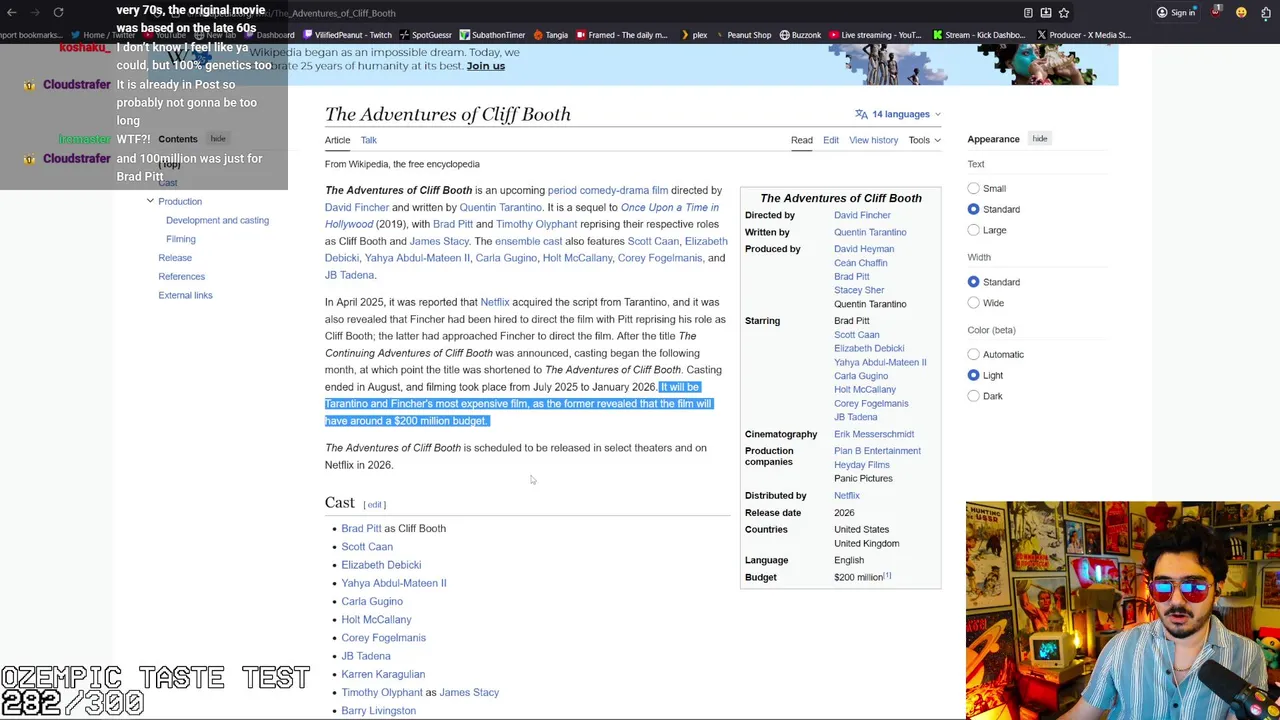Open the VilifiedPeanut - Twitch bookmark
This screenshot has height=720, width=1280.
point(346,35)
